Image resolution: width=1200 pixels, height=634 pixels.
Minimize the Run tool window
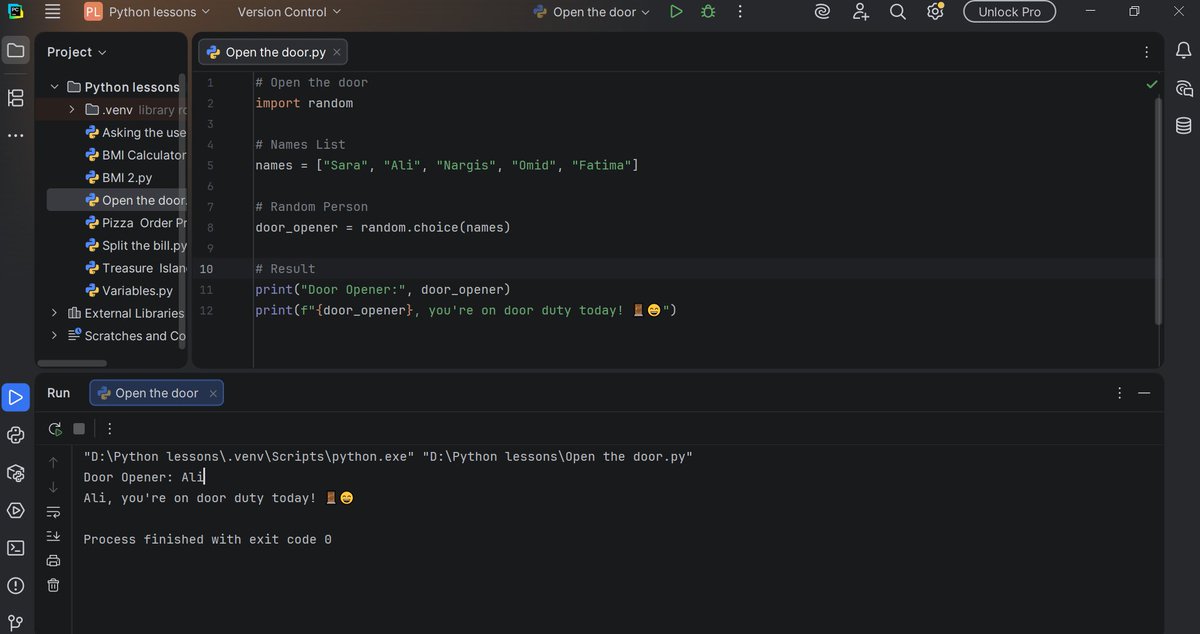tap(1144, 393)
